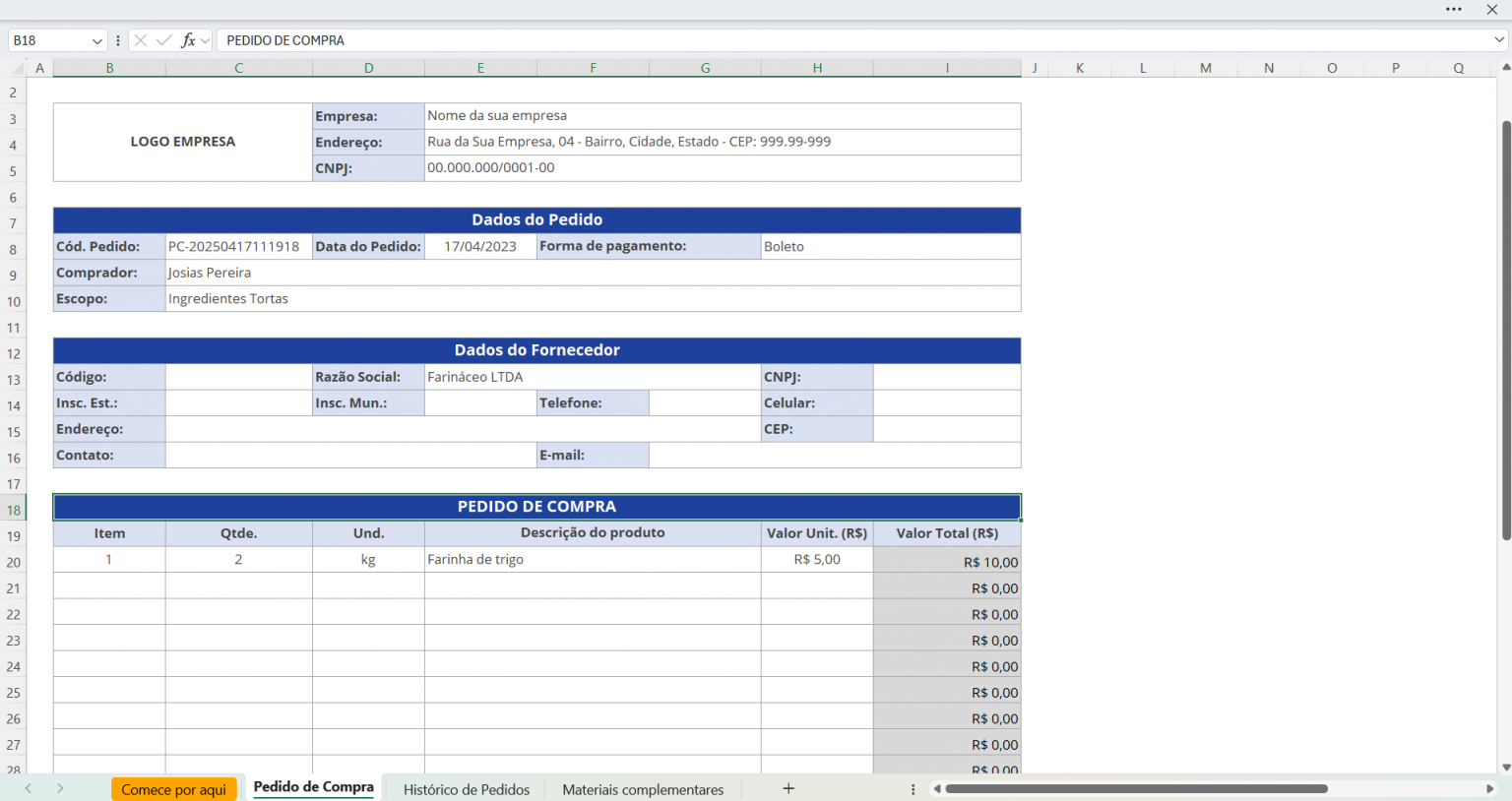Click the horizontal scrollbar thumb
The image size is (1512, 801).
[x=1136, y=788]
